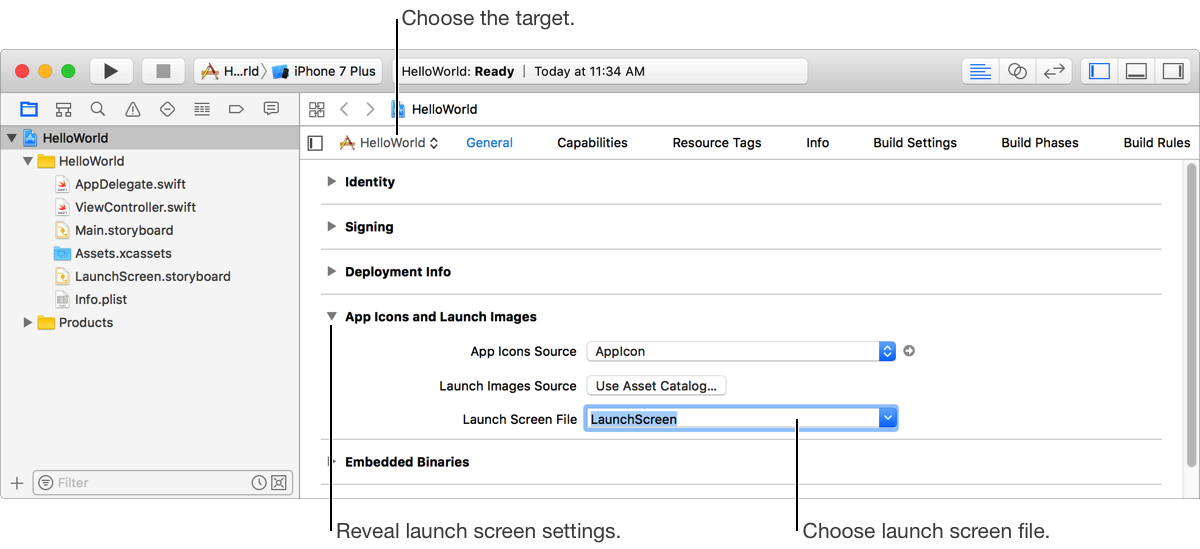Toggle the right Utilities panel
Image resolution: width=1200 pixels, height=549 pixels.
[x=1170, y=71]
